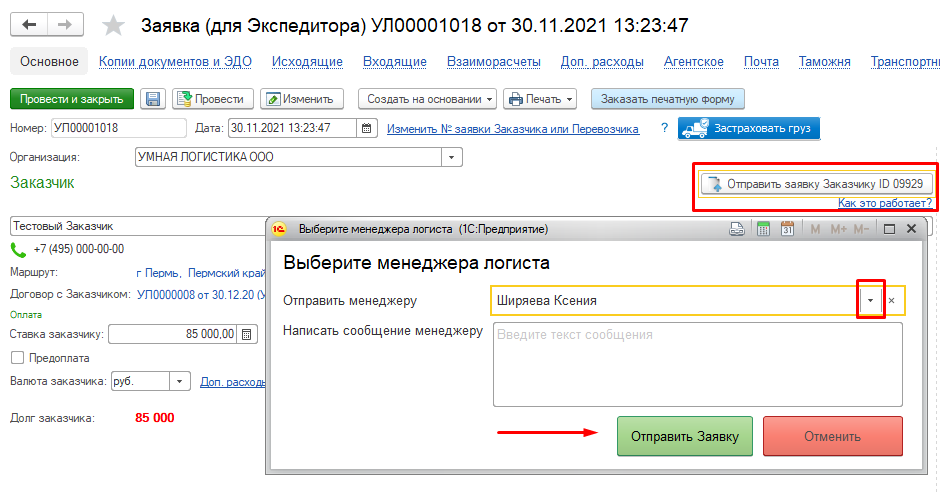940x495 pixels.
Task: Click the Ставка заказчику amount field
Action: [173, 334]
